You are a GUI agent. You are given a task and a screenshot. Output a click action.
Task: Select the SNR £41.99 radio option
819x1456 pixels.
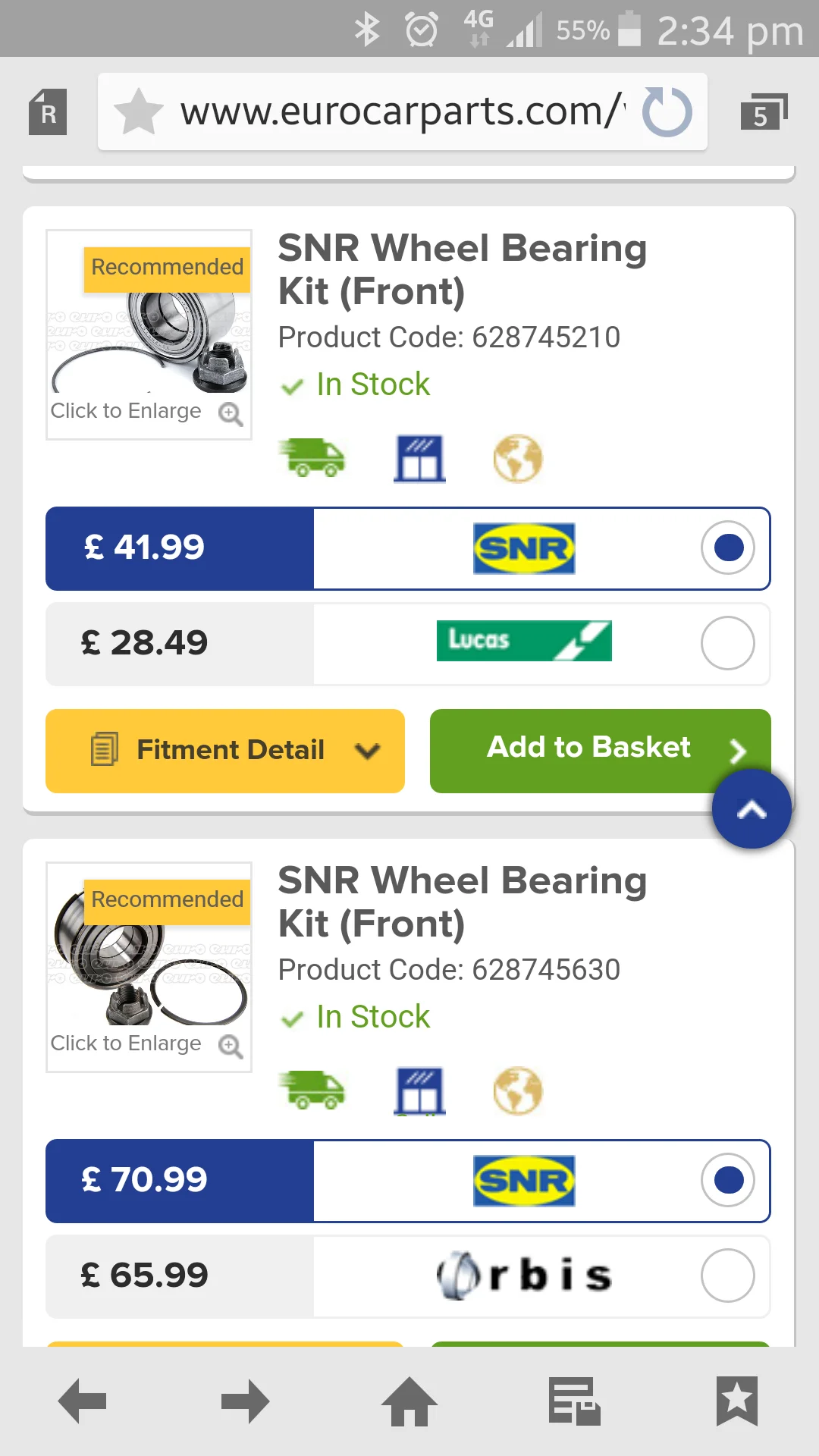pyautogui.click(x=728, y=548)
